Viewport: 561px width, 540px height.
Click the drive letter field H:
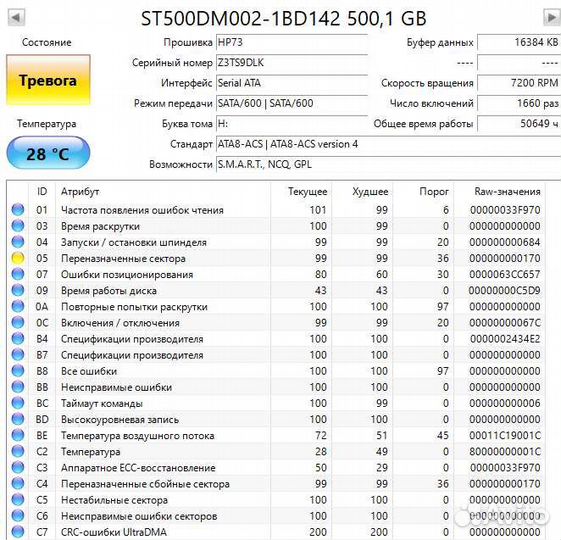click(x=292, y=124)
